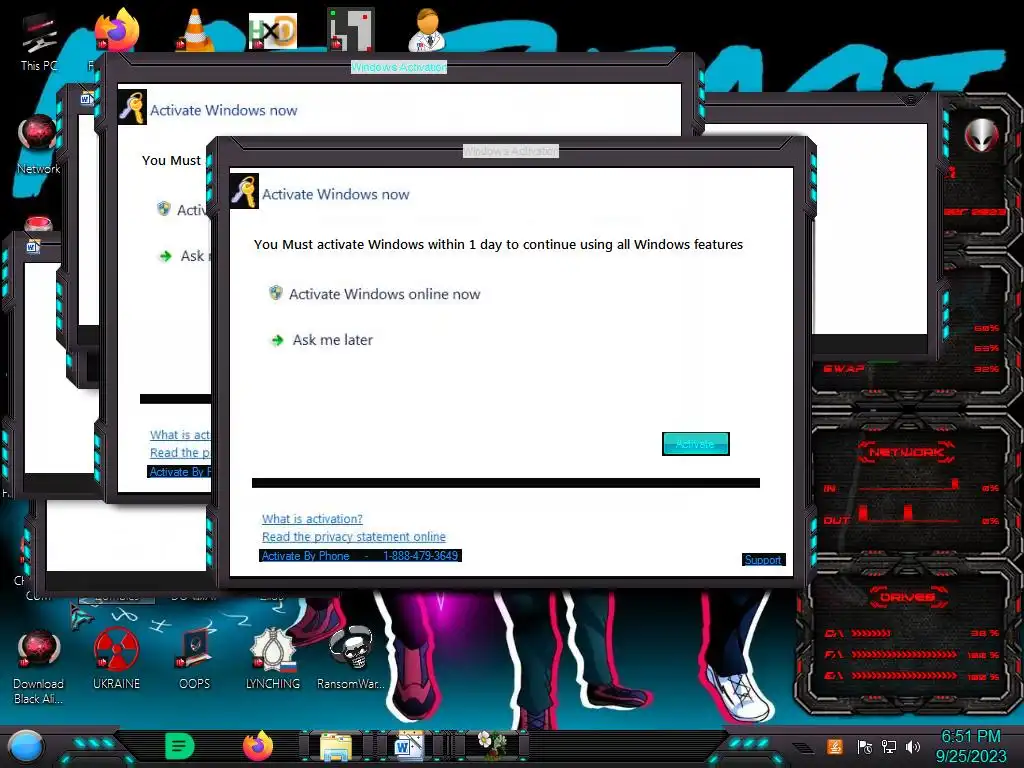Choose Activate Windows online now
This screenshot has width=1024, height=768.
pos(385,294)
